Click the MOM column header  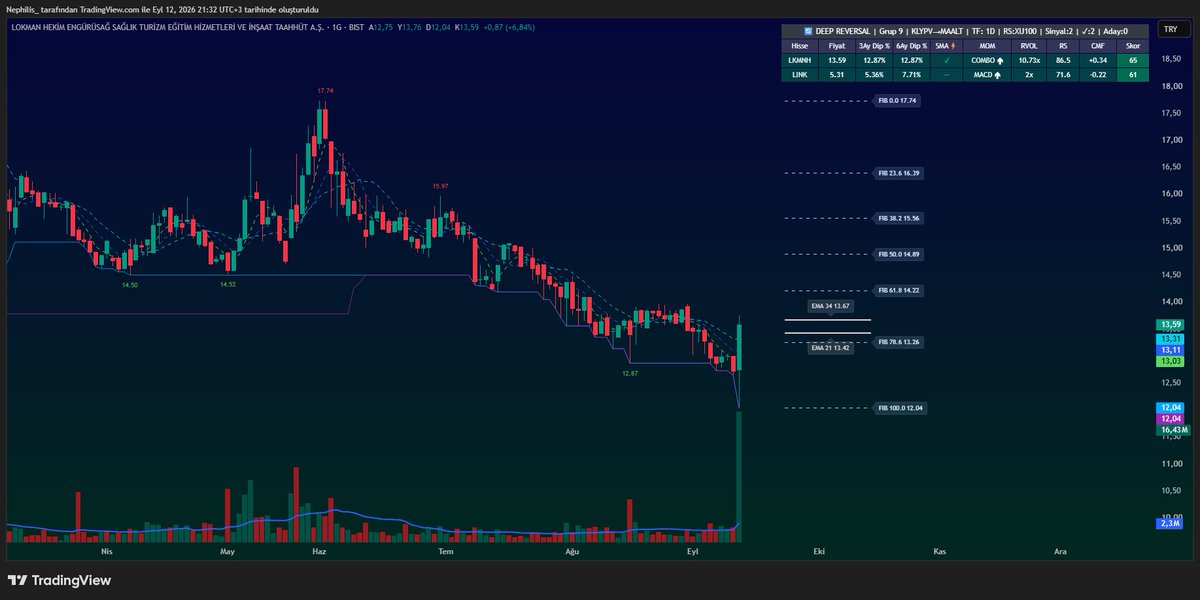point(987,46)
